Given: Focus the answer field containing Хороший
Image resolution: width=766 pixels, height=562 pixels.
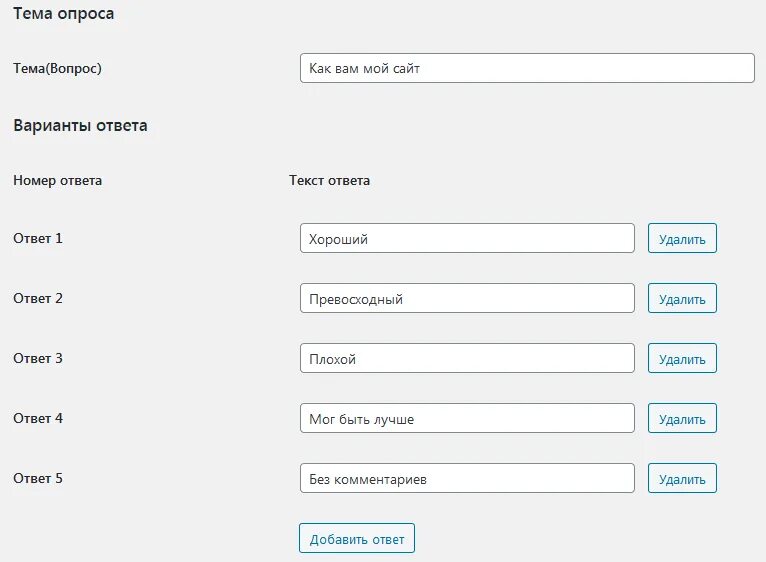Looking at the screenshot, I should (x=467, y=239).
